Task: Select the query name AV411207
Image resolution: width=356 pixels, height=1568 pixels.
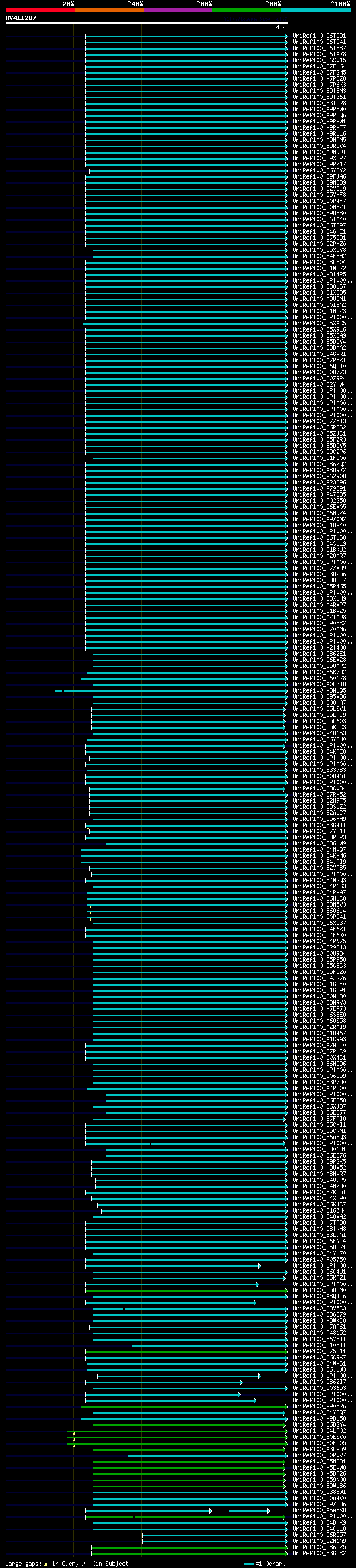Action: [x=21, y=18]
